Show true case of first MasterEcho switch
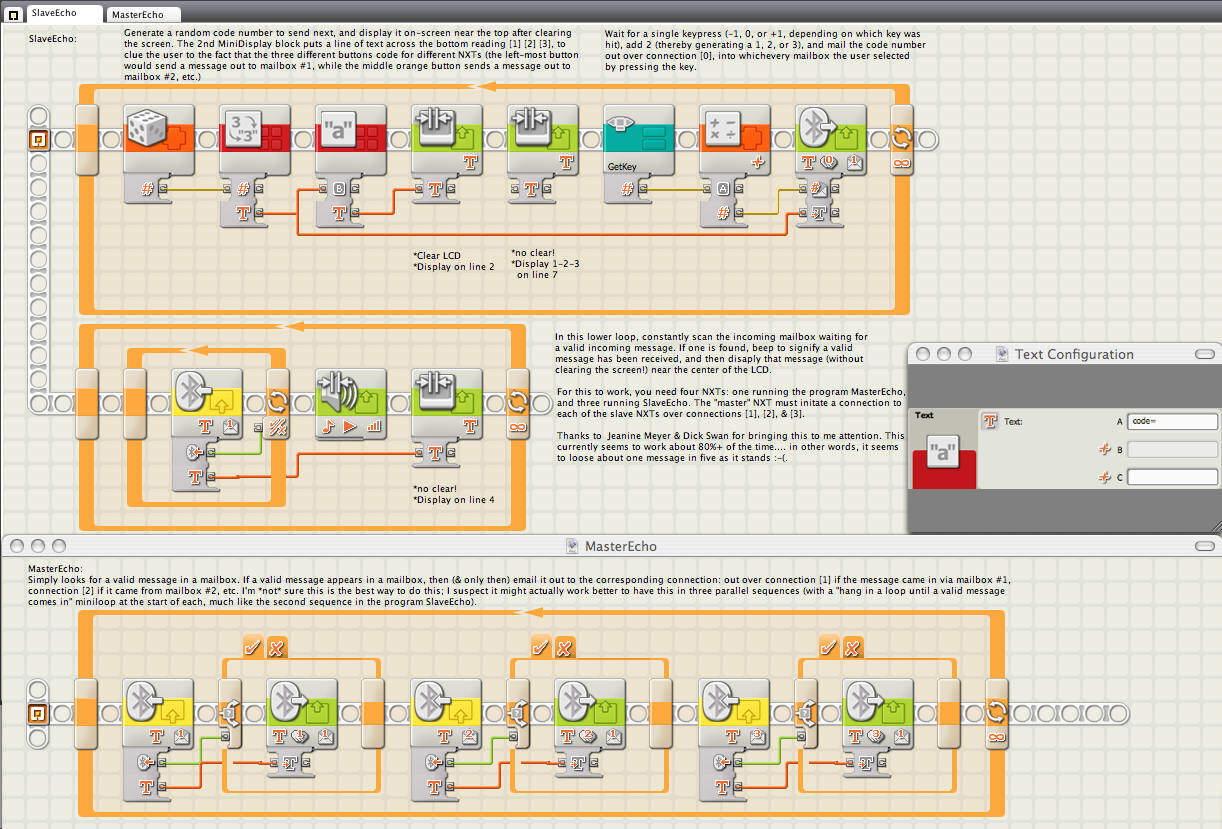Image resolution: width=1222 pixels, height=829 pixels. [x=254, y=647]
